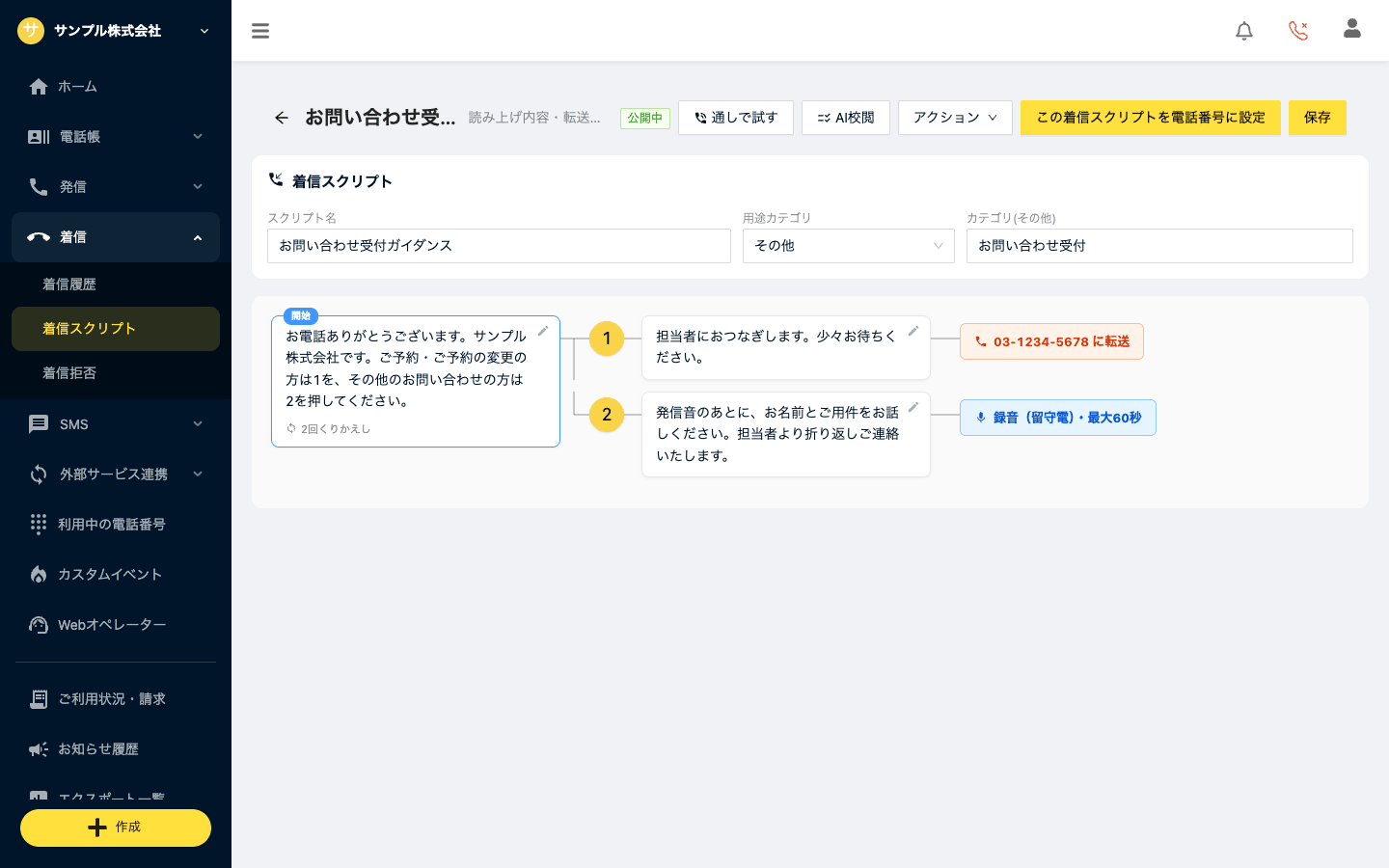Click the スクリプト名 input field
1389x868 pixels.
pyautogui.click(x=499, y=246)
